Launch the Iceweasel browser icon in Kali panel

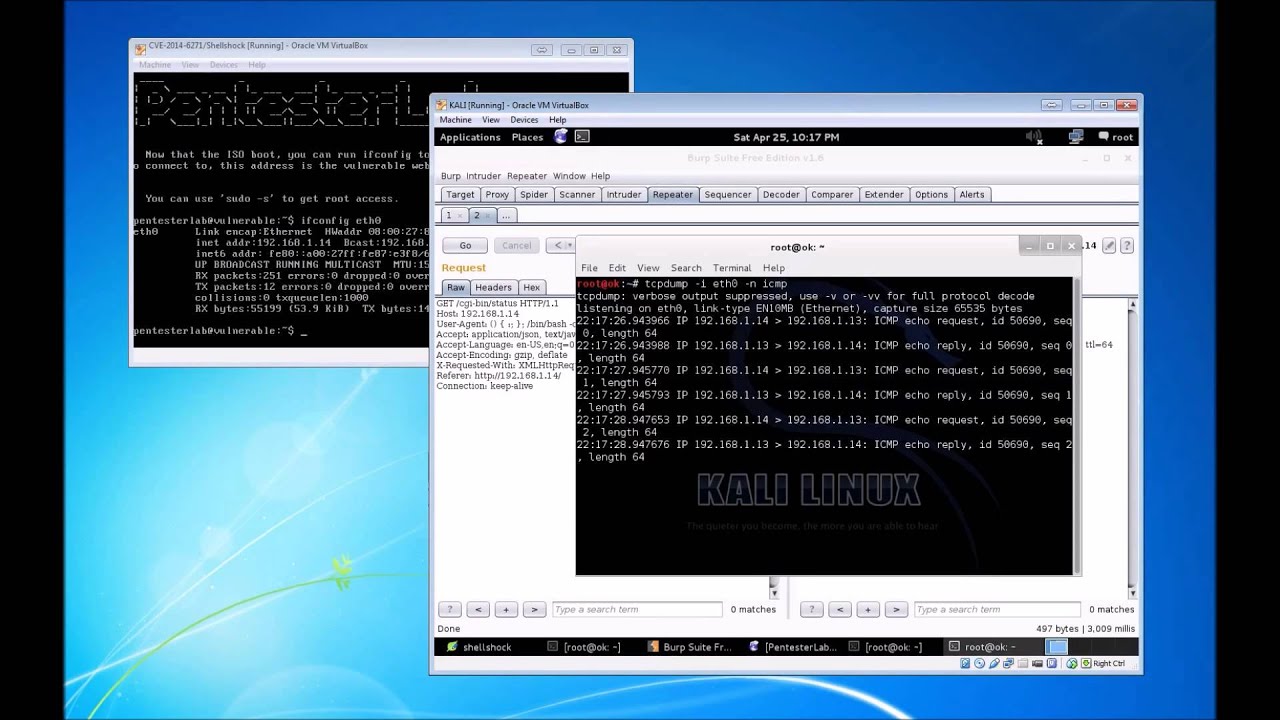[x=561, y=137]
